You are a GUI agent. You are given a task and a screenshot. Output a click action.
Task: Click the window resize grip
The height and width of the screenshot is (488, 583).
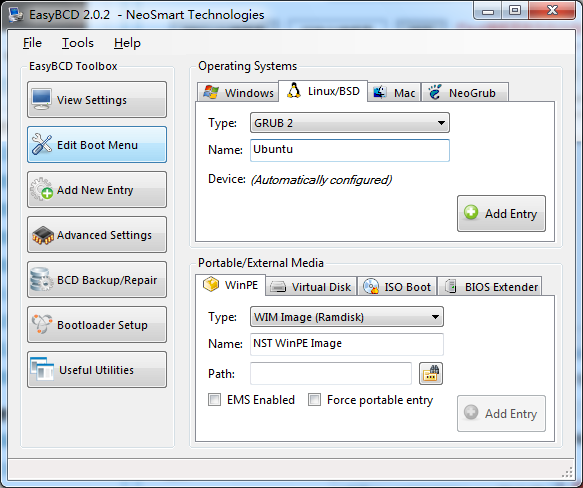click(567, 472)
